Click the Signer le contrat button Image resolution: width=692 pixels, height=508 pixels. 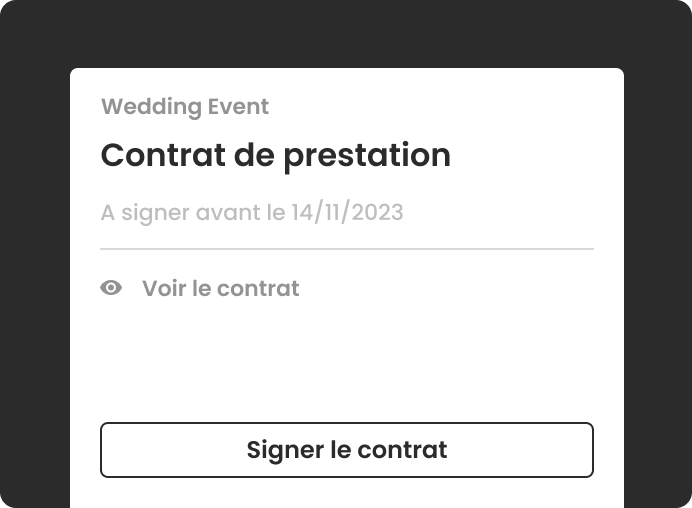[347, 450]
